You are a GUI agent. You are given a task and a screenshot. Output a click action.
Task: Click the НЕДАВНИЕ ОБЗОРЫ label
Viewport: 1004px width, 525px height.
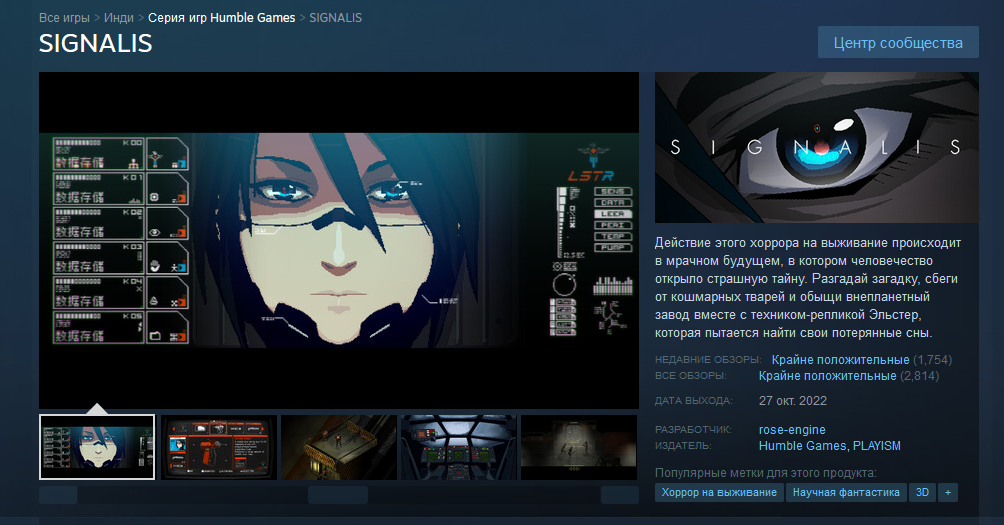(x=708, y=360)
